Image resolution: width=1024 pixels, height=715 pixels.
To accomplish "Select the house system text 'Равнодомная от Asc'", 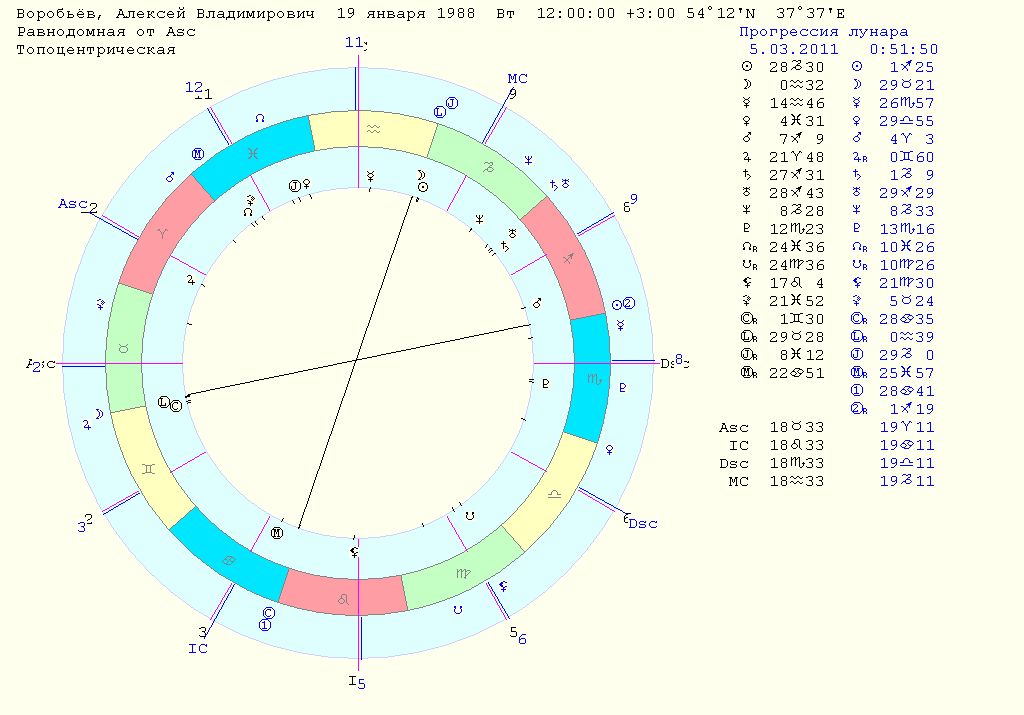I will tap(106, 31).
